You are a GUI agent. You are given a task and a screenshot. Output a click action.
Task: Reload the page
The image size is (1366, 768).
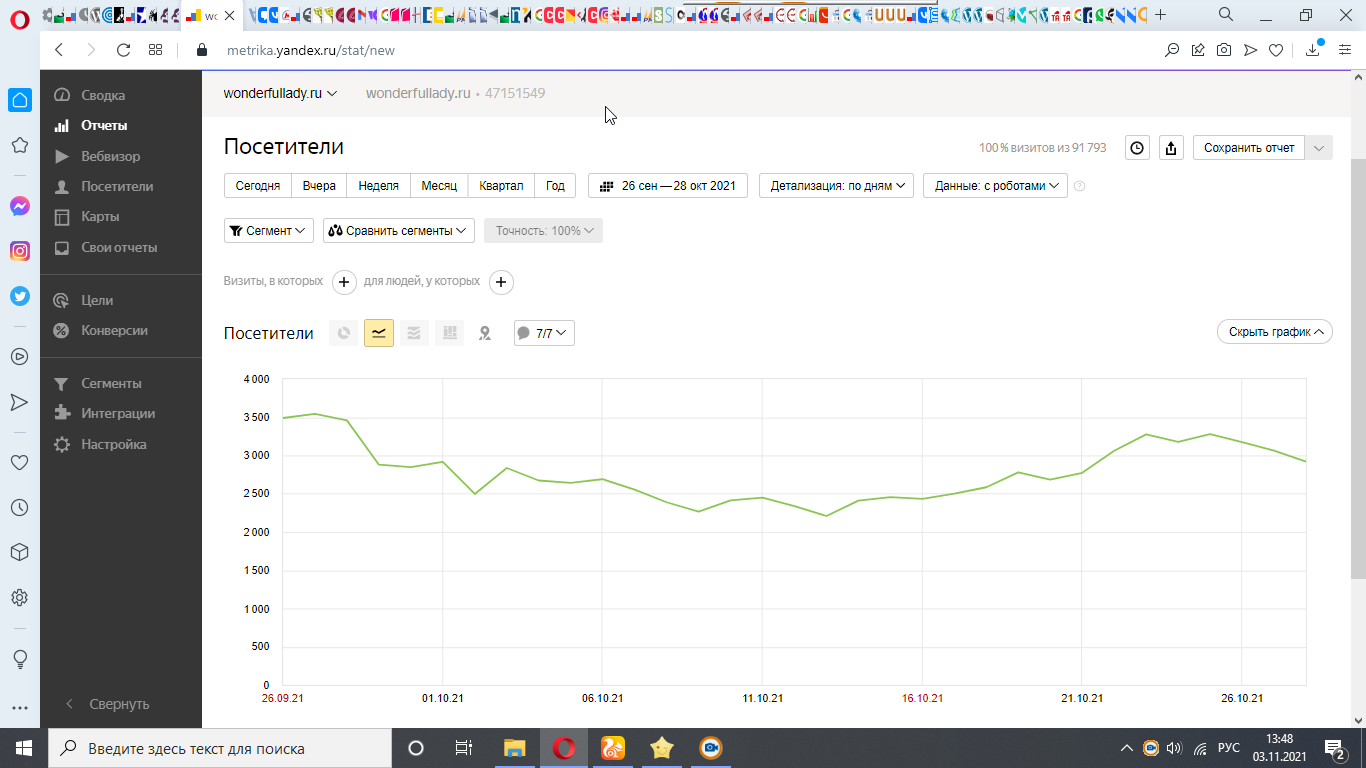point(124,50)
